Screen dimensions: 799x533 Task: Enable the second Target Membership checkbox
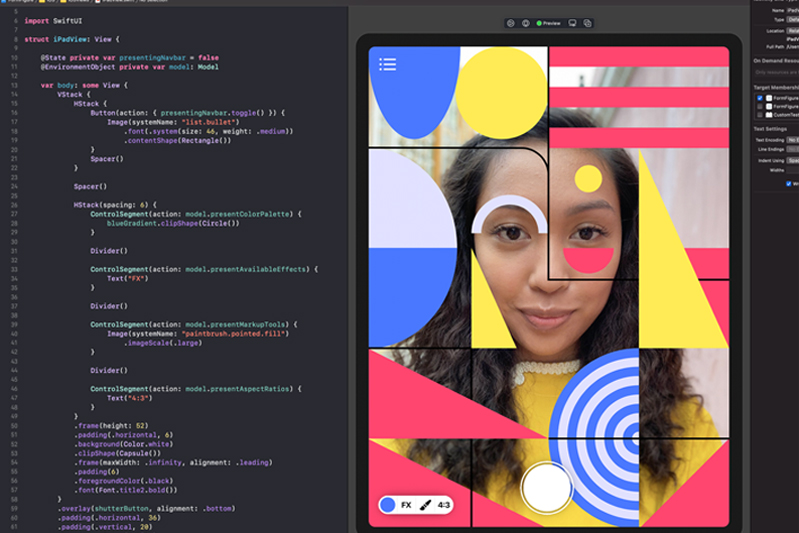coord(760,106)
